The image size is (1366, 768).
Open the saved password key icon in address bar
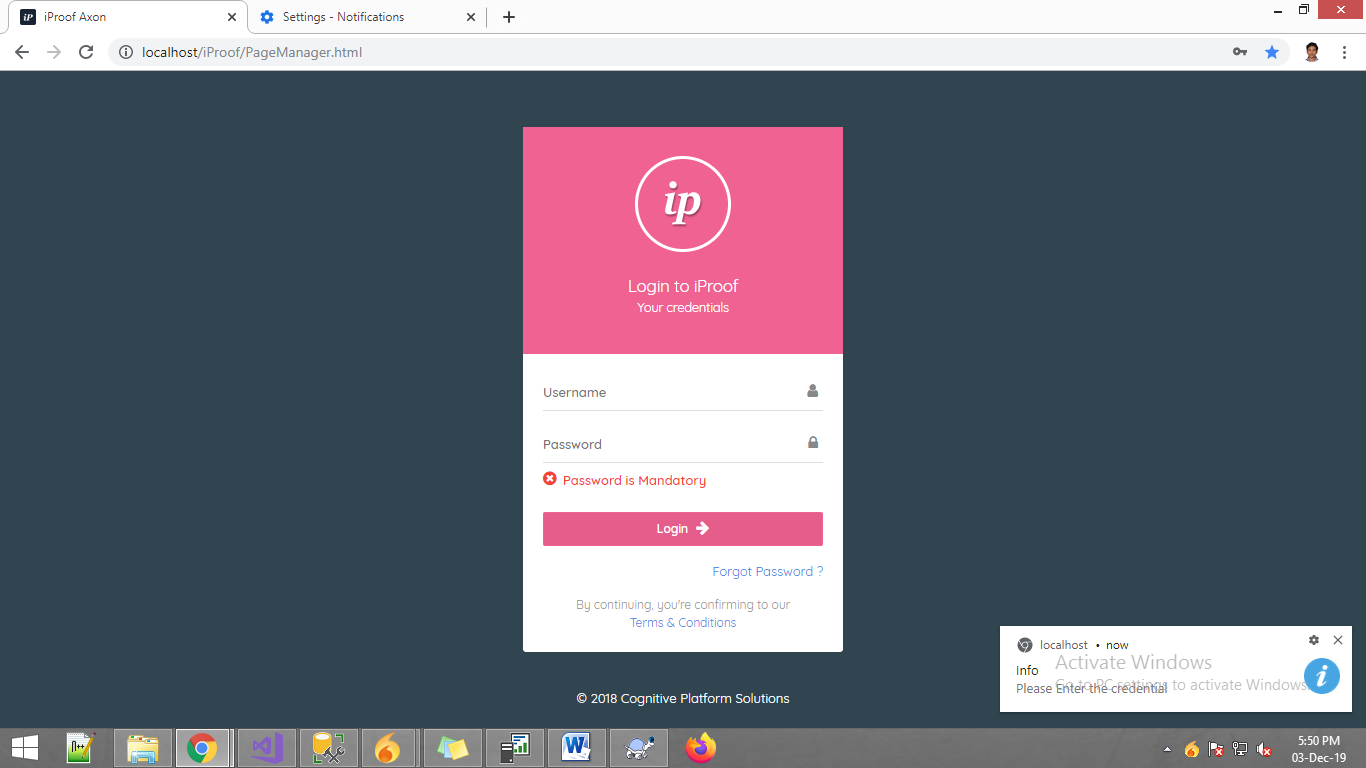[x=1241, y=50]
